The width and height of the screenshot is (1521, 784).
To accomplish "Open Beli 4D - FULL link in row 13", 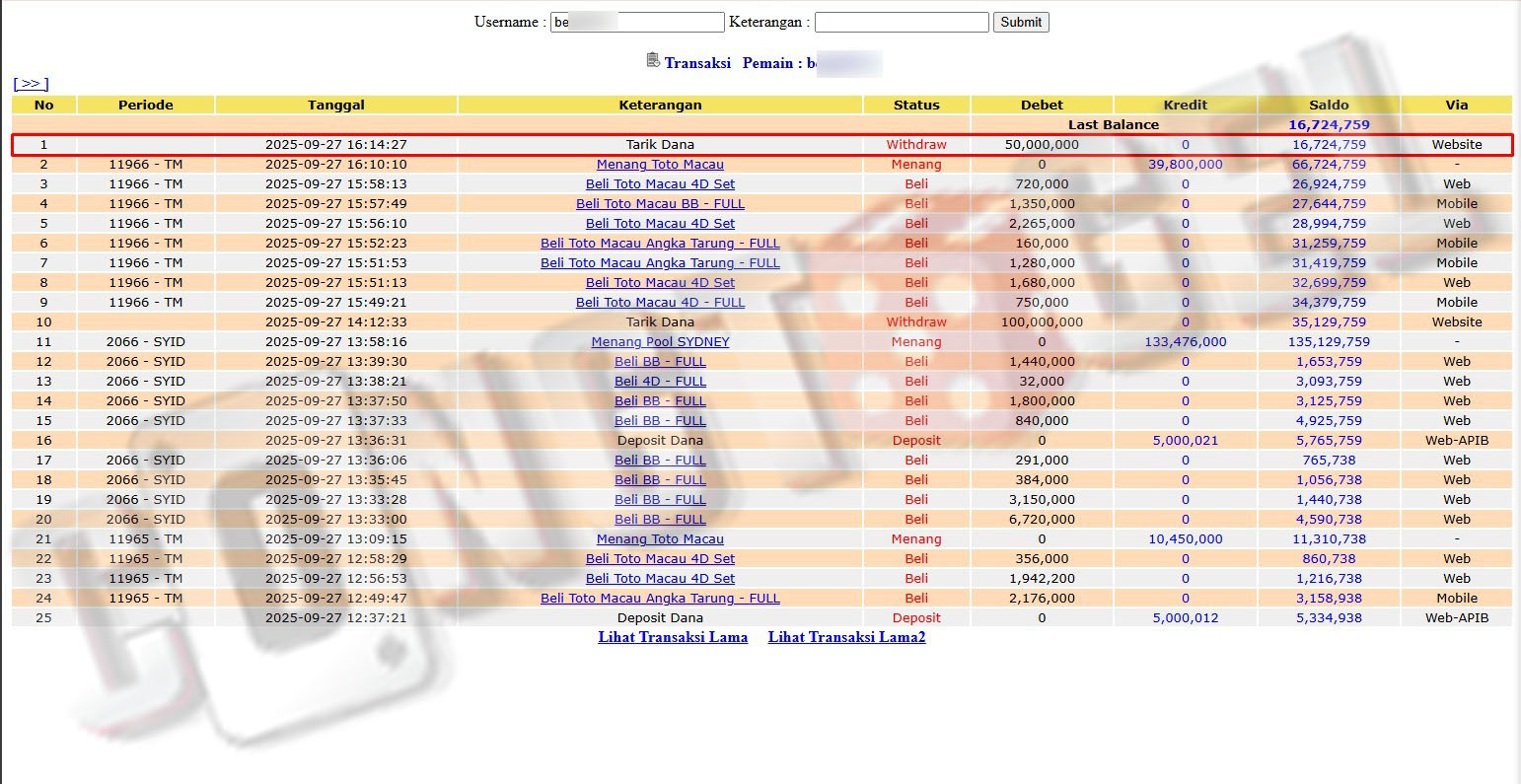I will pyautogui.click(x=660, y=382).
